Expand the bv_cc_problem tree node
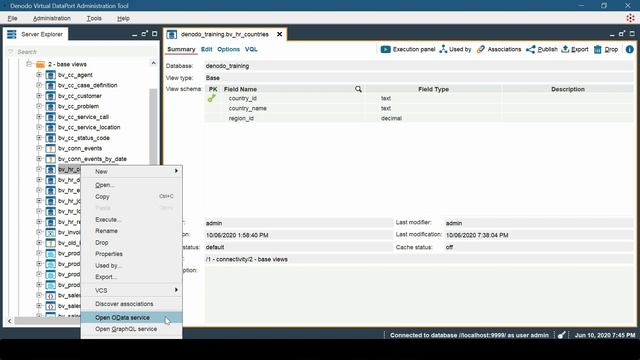This screenshot has width=640, height=360. click(x=39, y=106)
